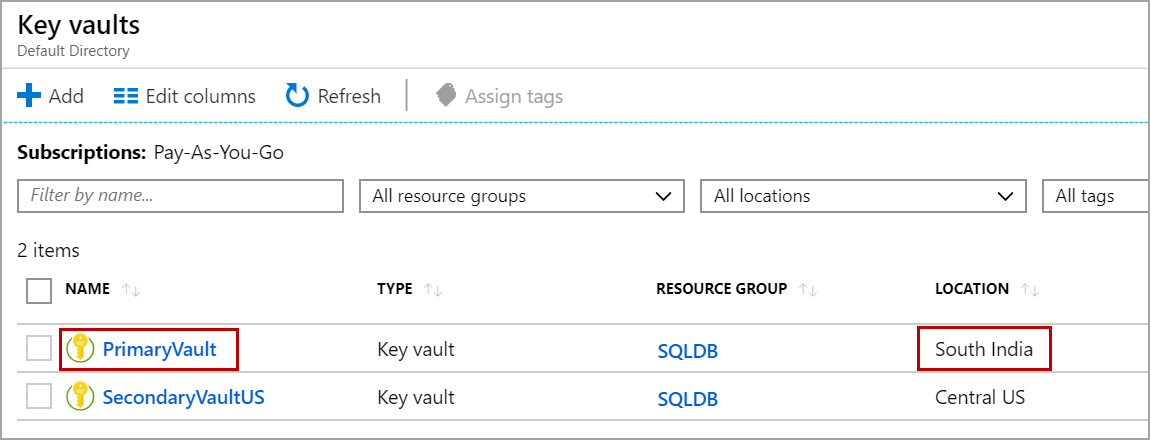Check the PrimaryVault row checkbox
The height and width of the screenshot is (440, 1150).
click(39, 349)
